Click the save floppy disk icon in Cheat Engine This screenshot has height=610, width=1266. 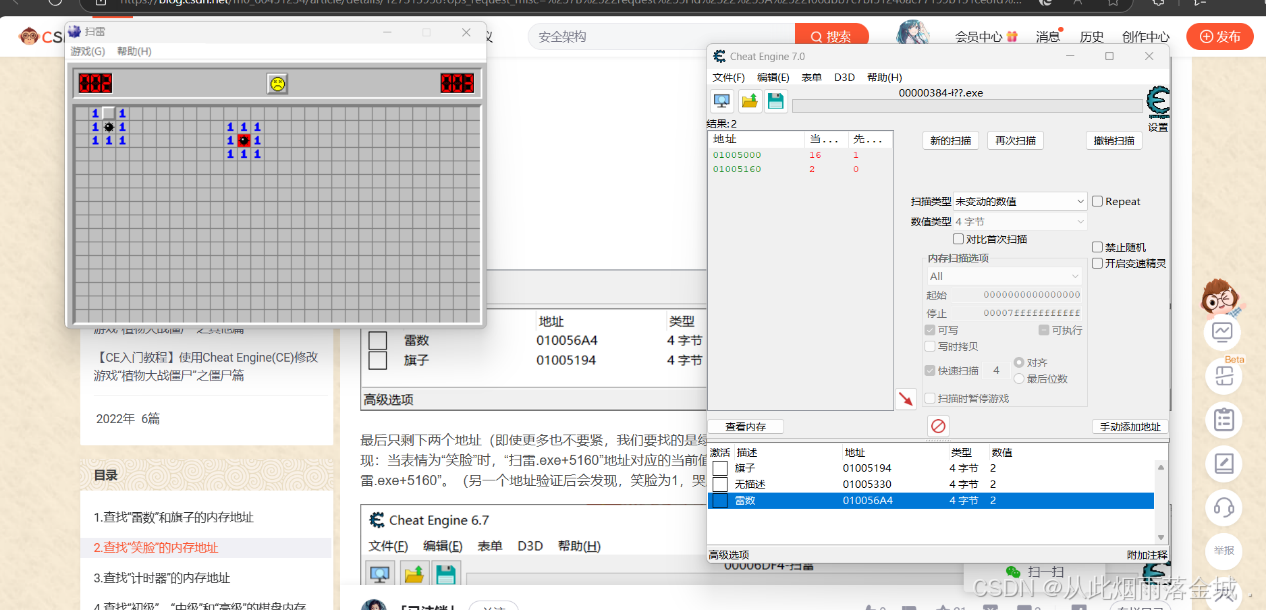coord(776,100)
